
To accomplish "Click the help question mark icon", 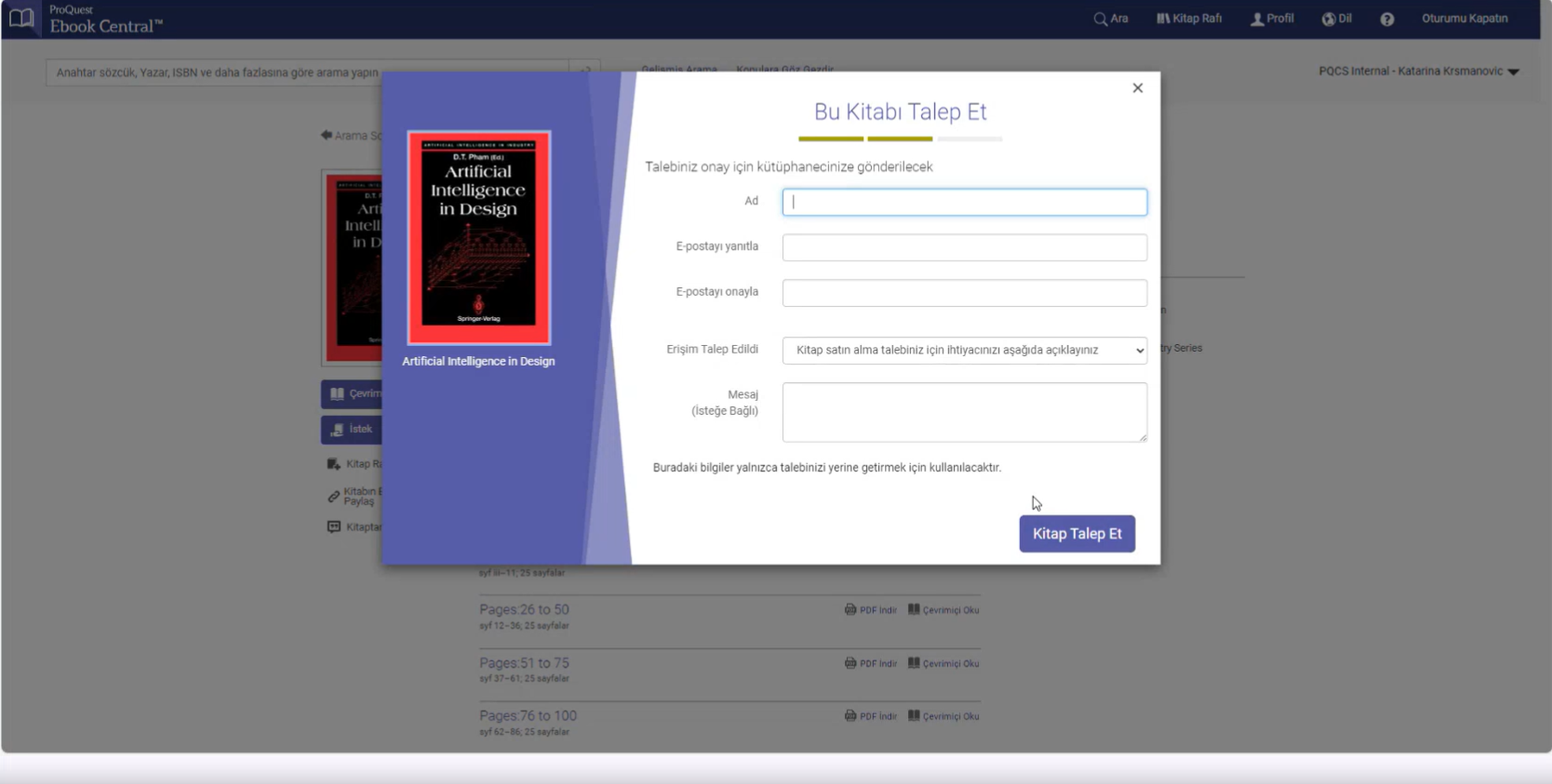I will pyautogui.click(x=1386, y=19).
